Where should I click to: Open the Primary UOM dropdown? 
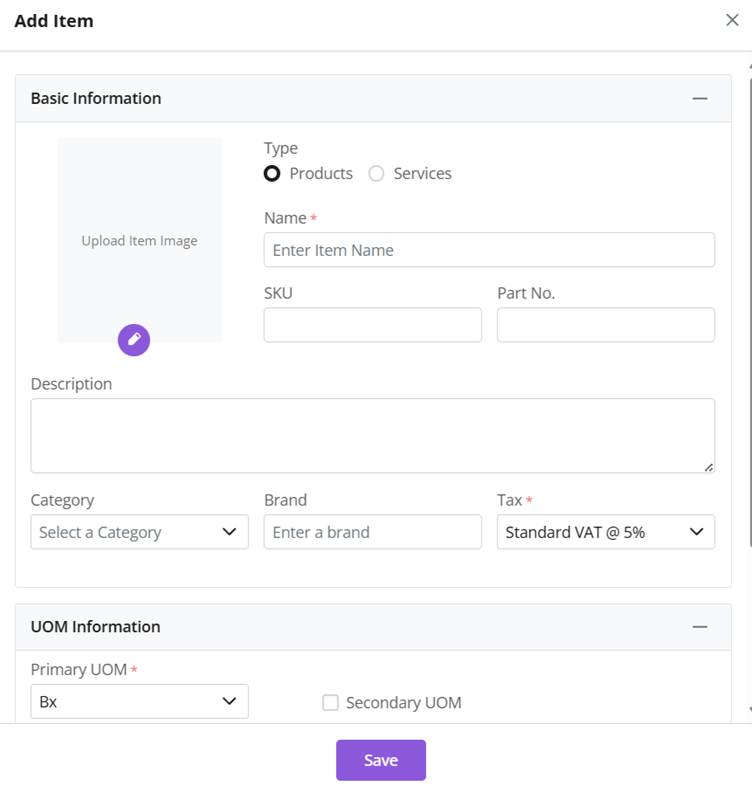(139, 702)
